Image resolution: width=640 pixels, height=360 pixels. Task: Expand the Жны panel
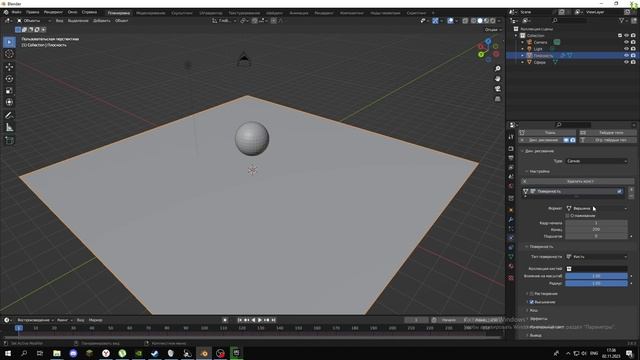534,311
